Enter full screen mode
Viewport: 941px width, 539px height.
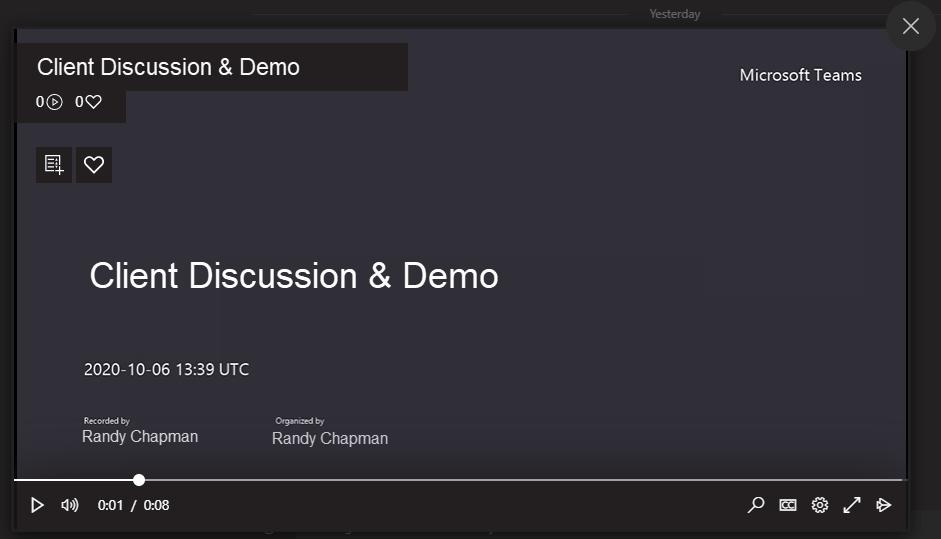[852, 505]
